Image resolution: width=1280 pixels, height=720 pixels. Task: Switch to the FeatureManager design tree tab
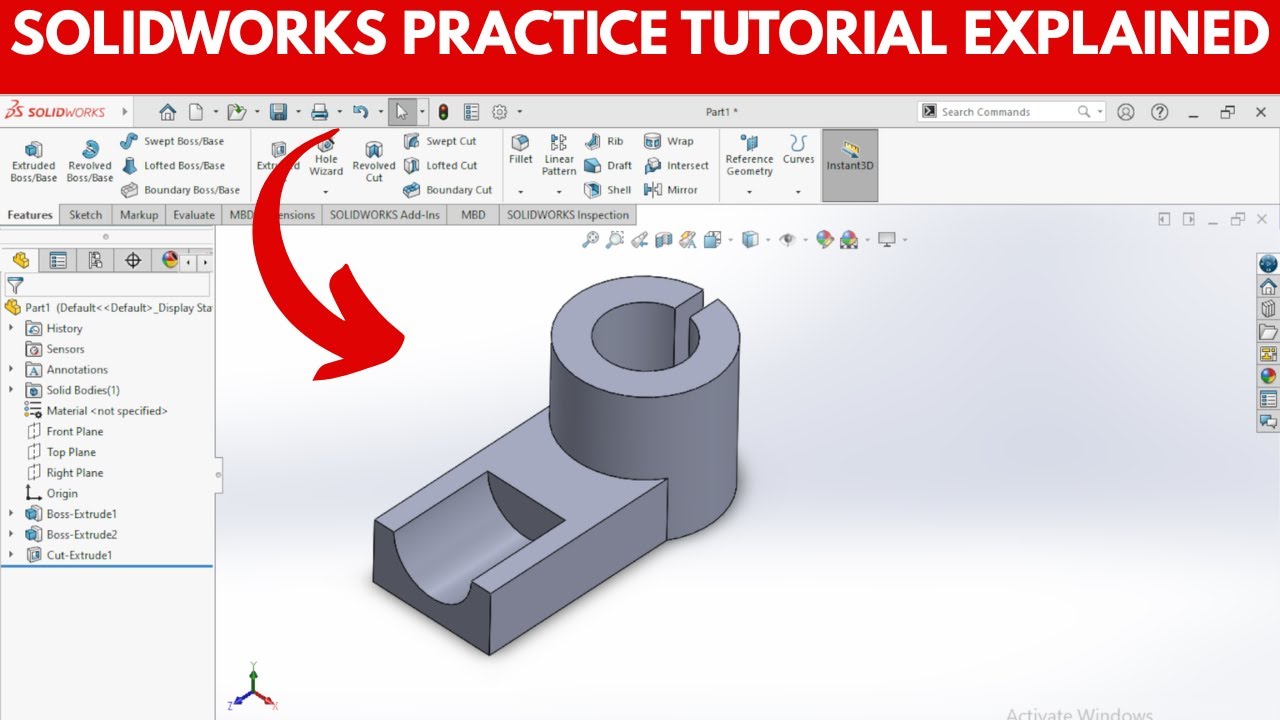pyautogui.click(x=21, y=261)
